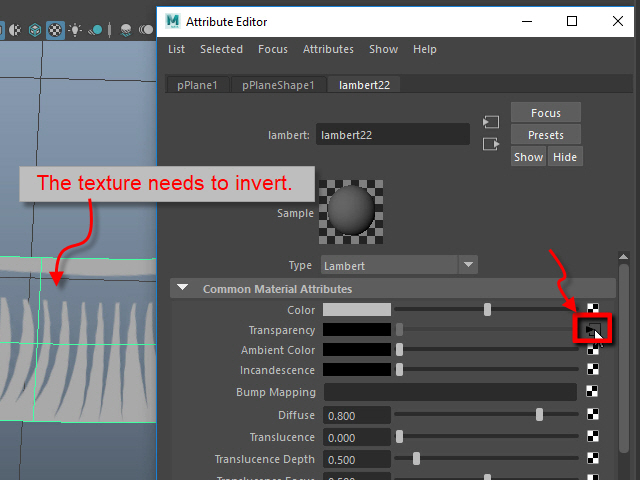
Task: Go to input connections of lambert22
Action: pos(490,122)
